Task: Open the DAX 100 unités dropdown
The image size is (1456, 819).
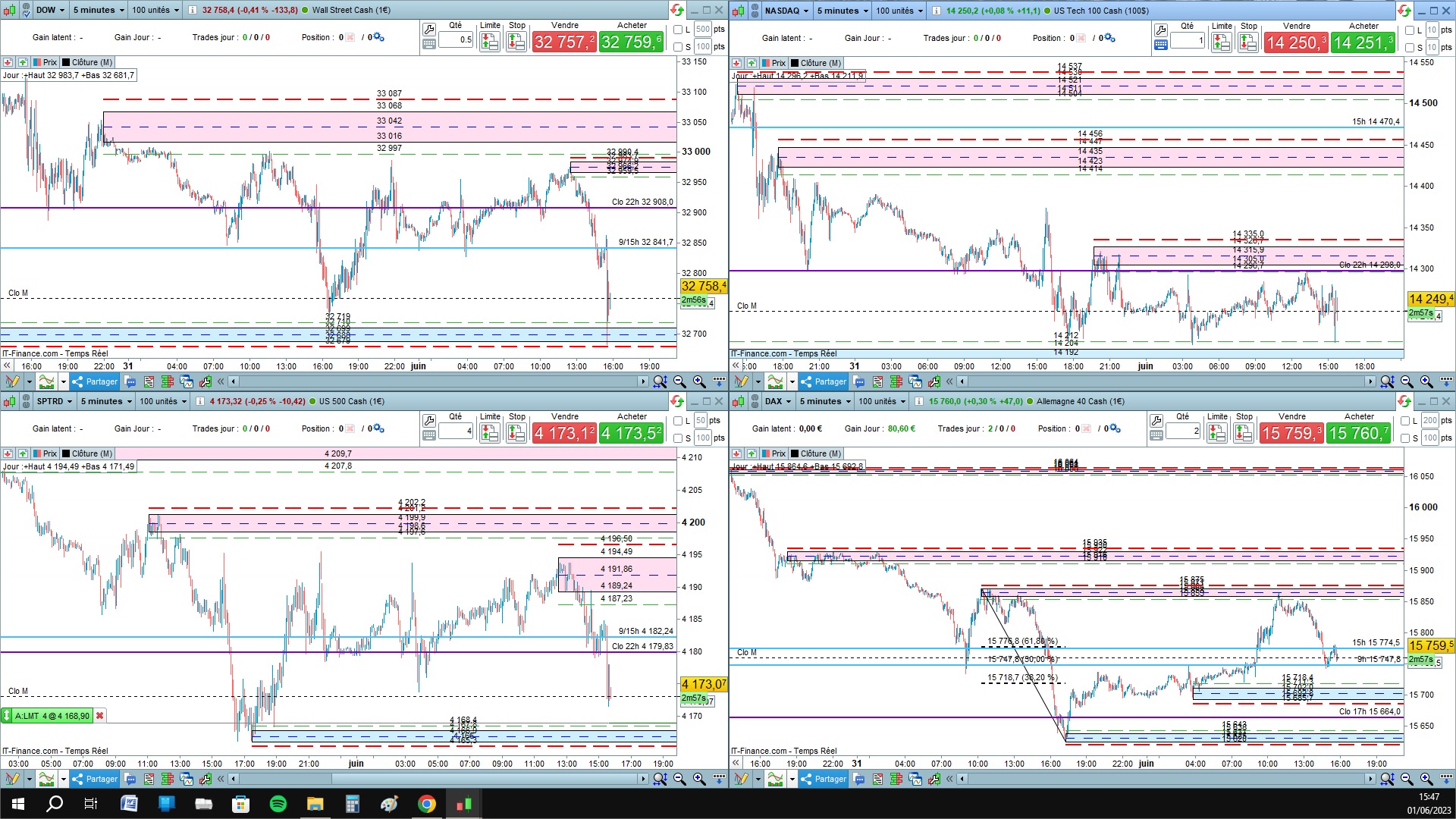Action: [882, 401]
